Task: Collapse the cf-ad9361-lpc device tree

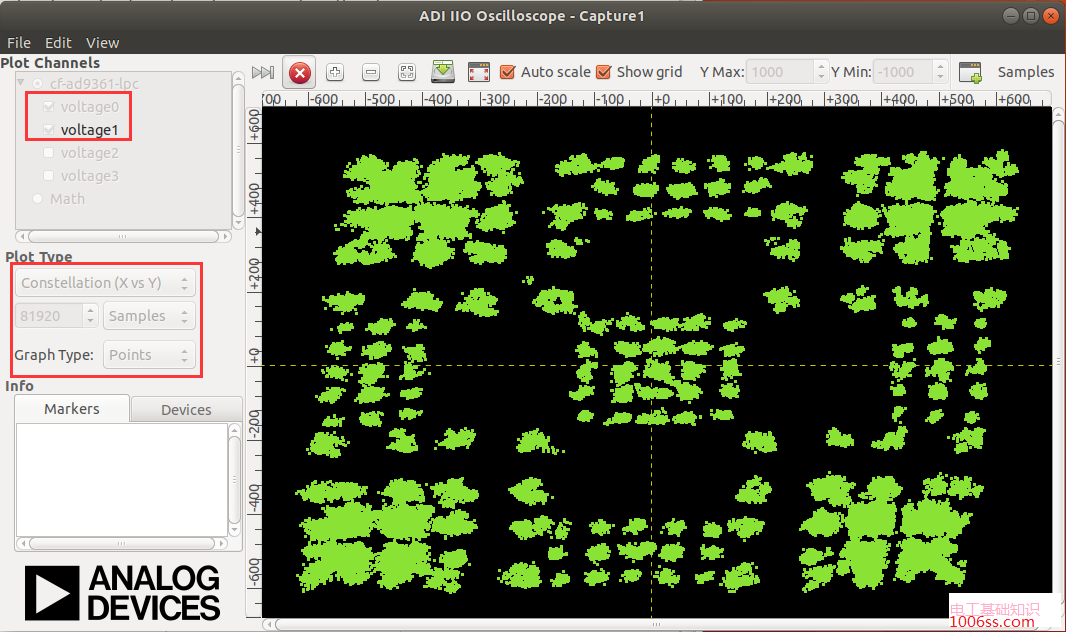Action: click(21, 82)
